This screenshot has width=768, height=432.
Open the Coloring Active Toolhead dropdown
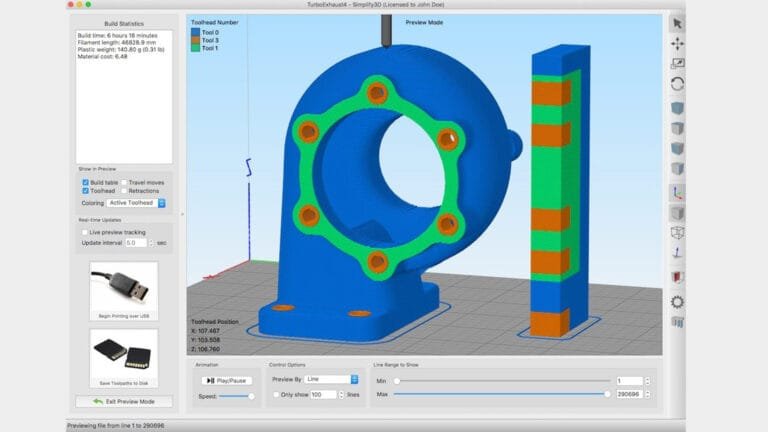[136, 203]
